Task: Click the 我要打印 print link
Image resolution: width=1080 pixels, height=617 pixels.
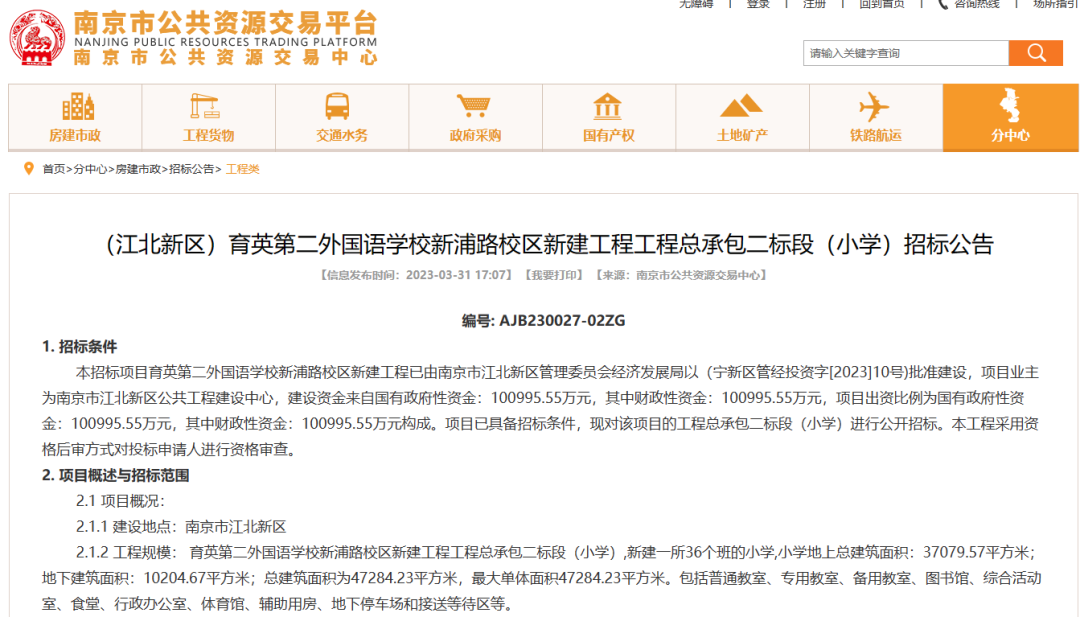Action: (553, 275)
